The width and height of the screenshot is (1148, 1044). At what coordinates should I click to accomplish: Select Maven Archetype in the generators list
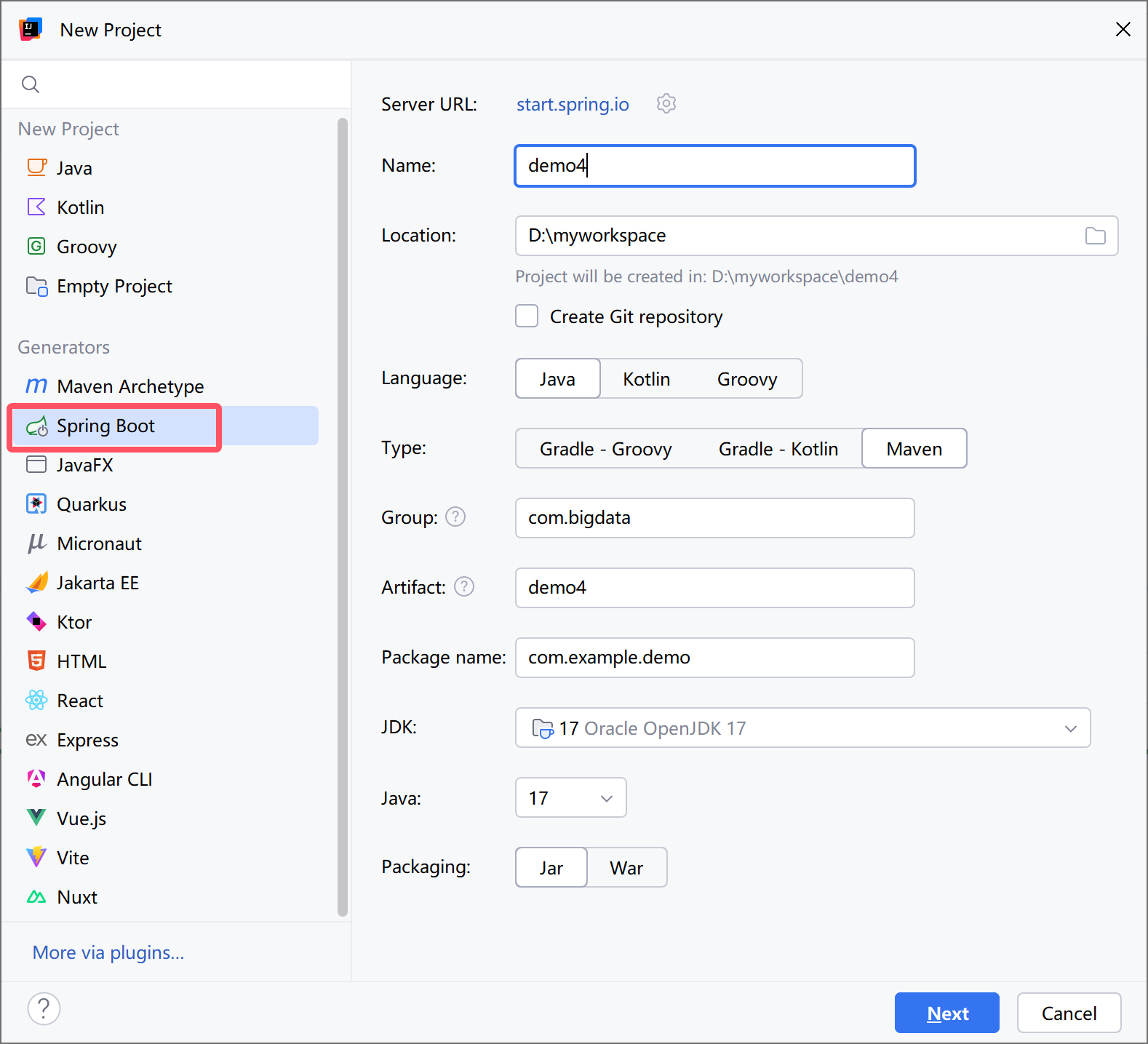pyautogui.click(x=129, y=387)
